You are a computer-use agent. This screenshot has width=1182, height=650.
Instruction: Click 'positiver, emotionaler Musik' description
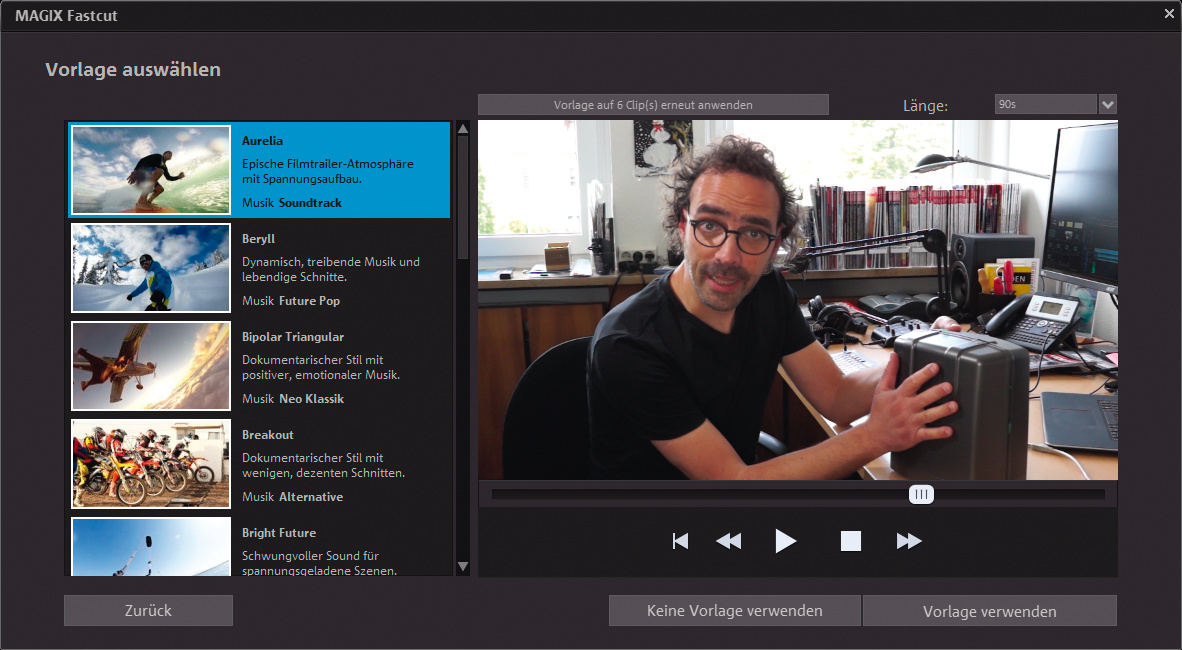pyautogui.click(x=321, y=375)
